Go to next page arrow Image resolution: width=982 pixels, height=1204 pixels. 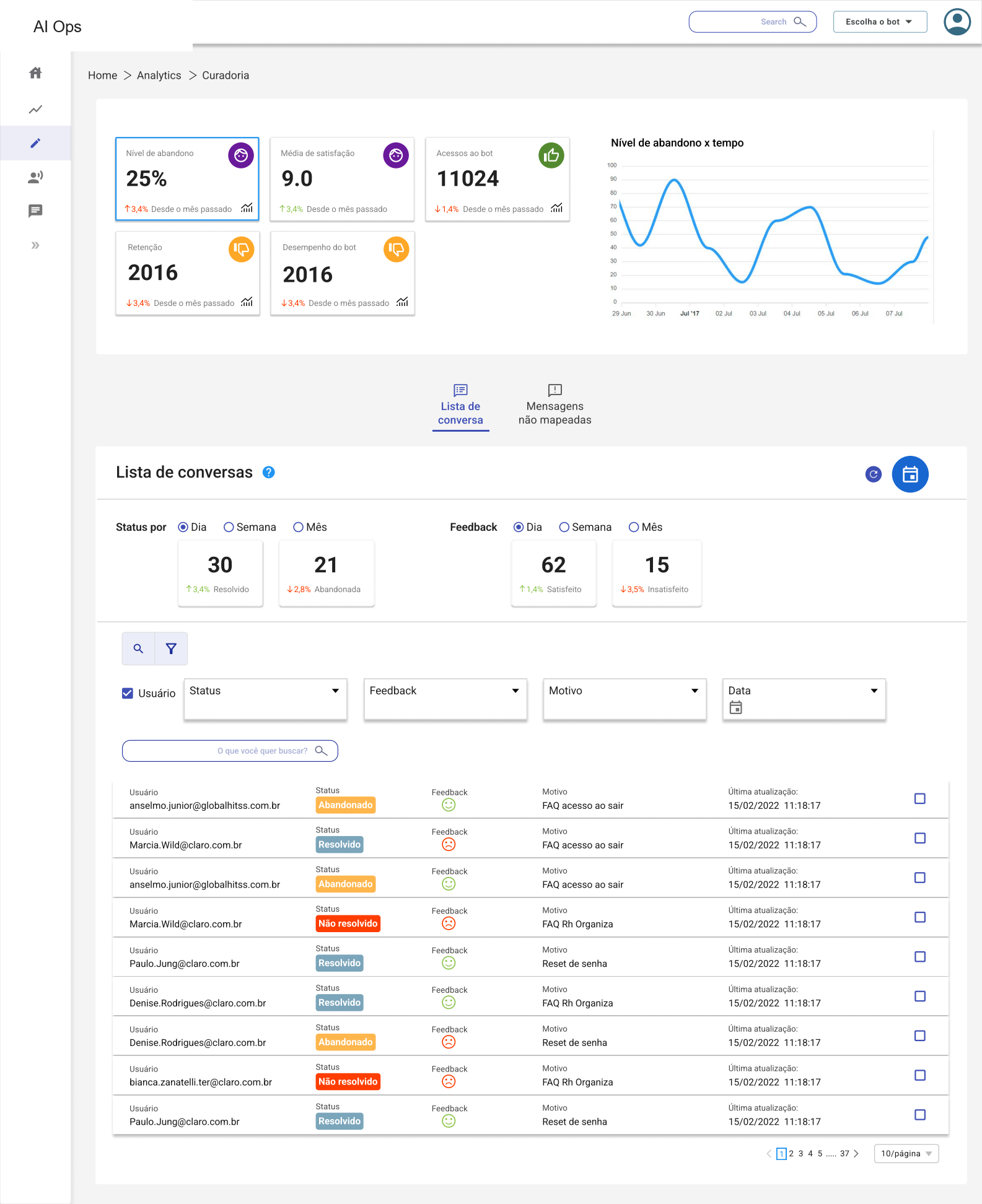(856, 1153)
